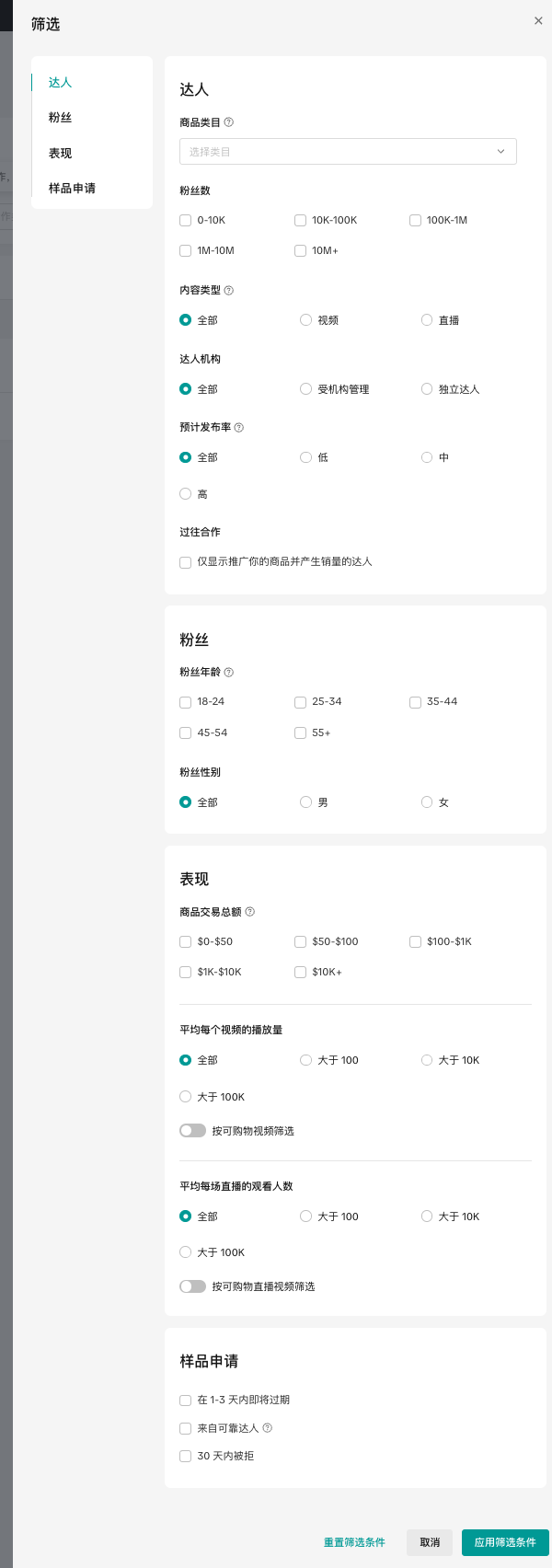
Task: Enable 按可购物直播视频筛选 switch
Action: point(193,1286)
